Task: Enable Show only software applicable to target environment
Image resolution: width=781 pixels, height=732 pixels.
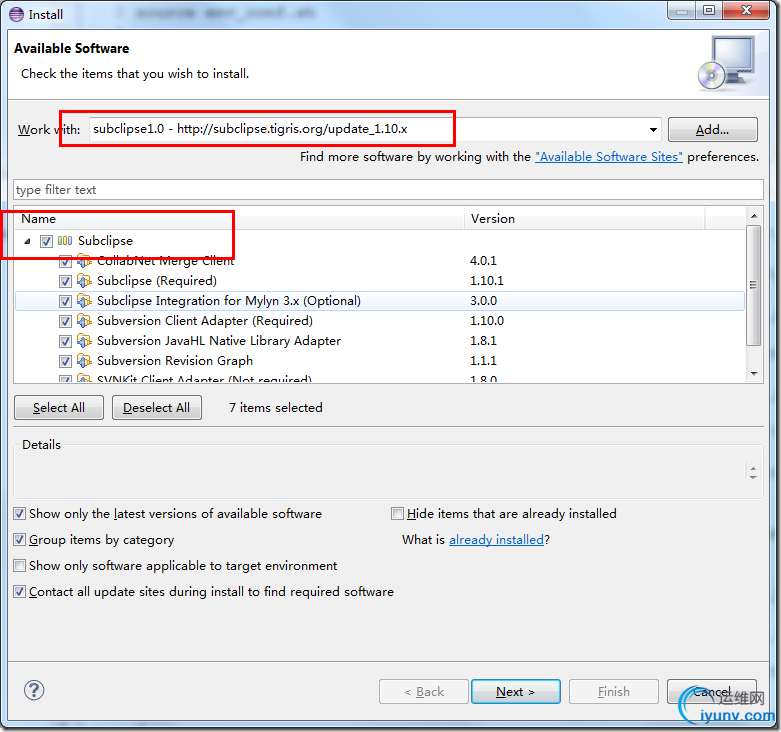Action: coord(19,566)
